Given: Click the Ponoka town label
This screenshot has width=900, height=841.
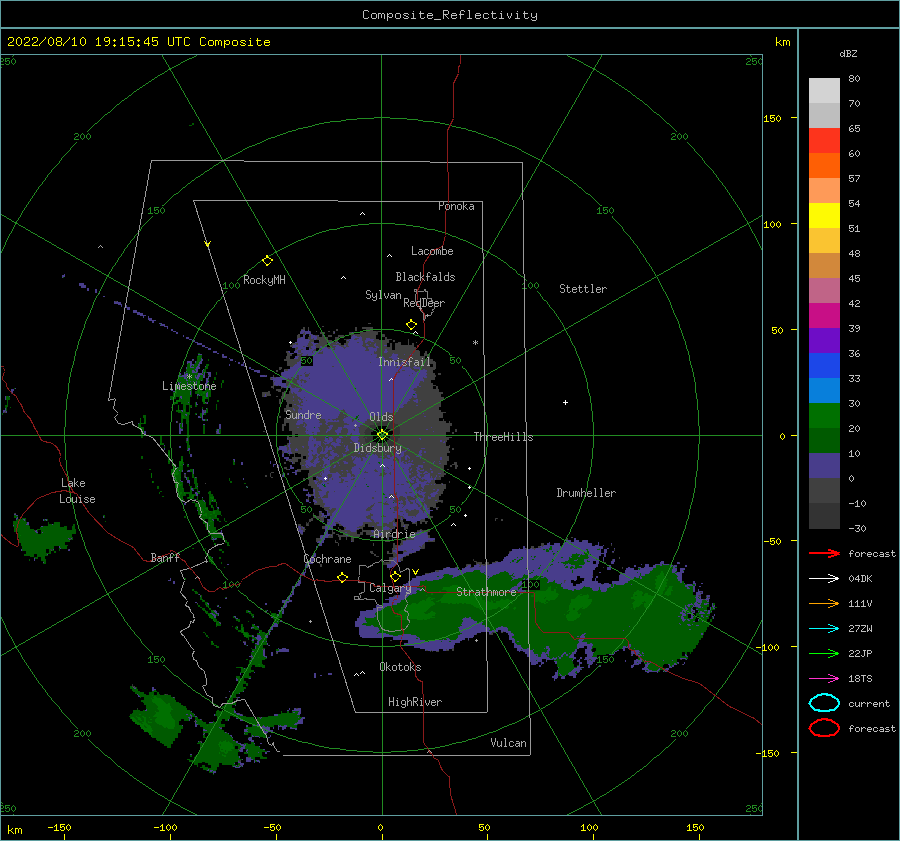Looking at the screenshot, I should click(456, 206).
